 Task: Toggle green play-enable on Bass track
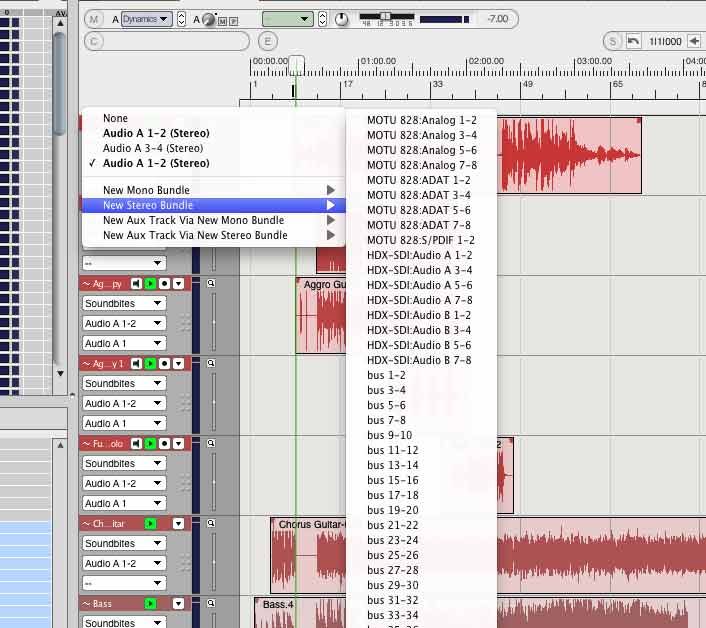tap(150, 603)
